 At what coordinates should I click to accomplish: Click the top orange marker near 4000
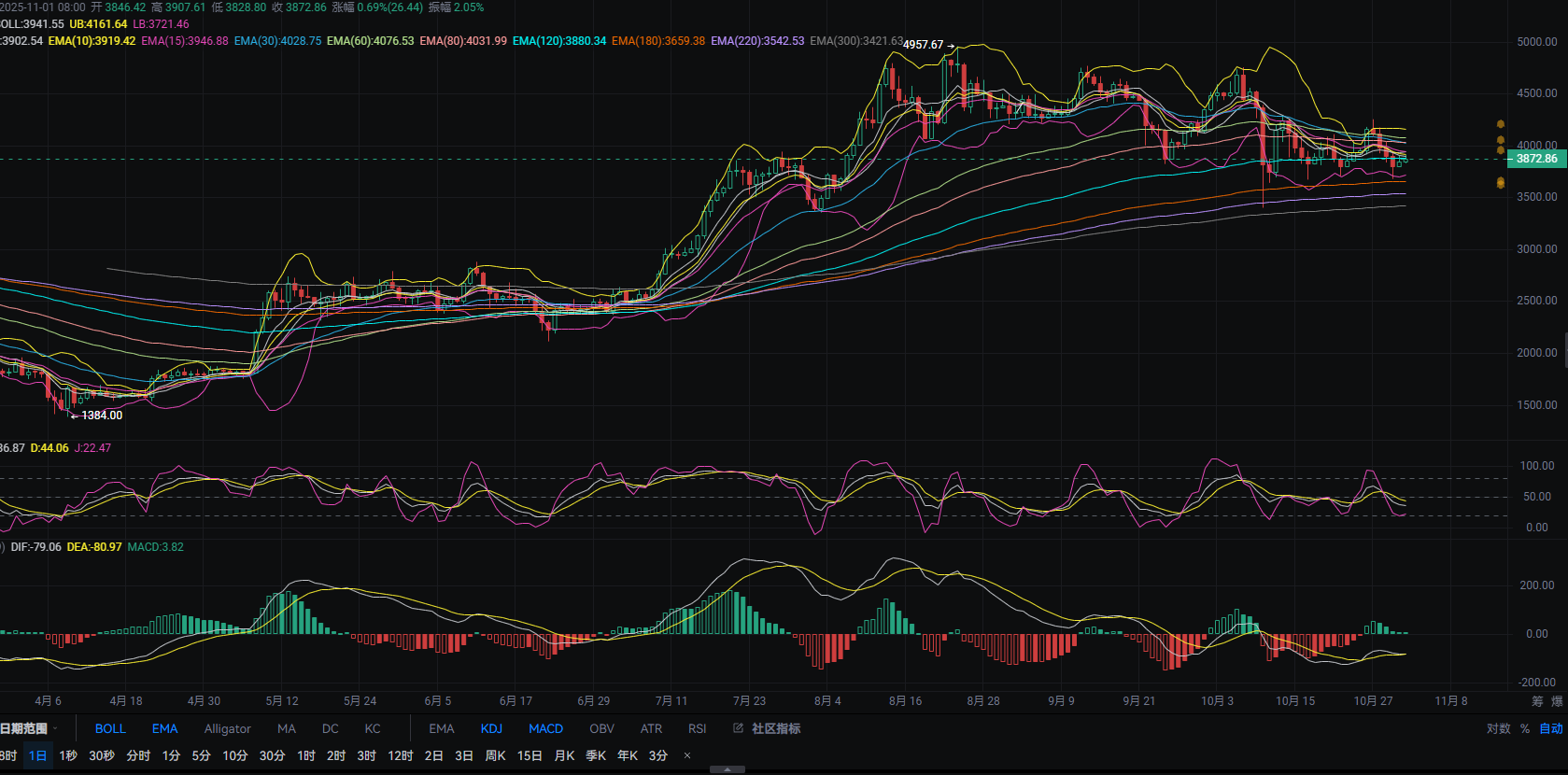pos(1500,124)
